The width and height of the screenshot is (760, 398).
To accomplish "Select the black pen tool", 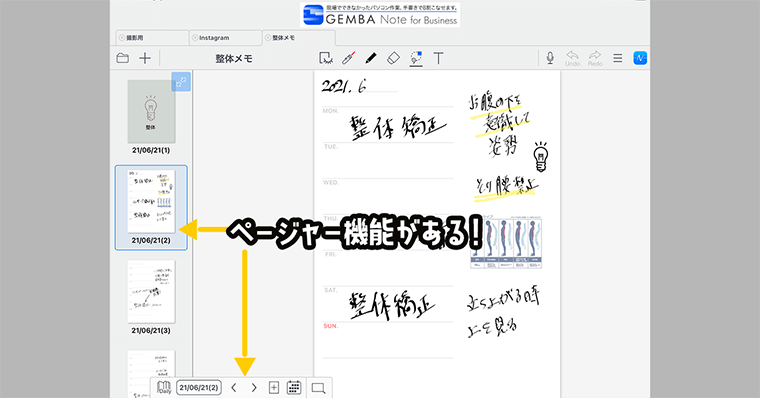I will pyautogui.click(x=371, y=58).
